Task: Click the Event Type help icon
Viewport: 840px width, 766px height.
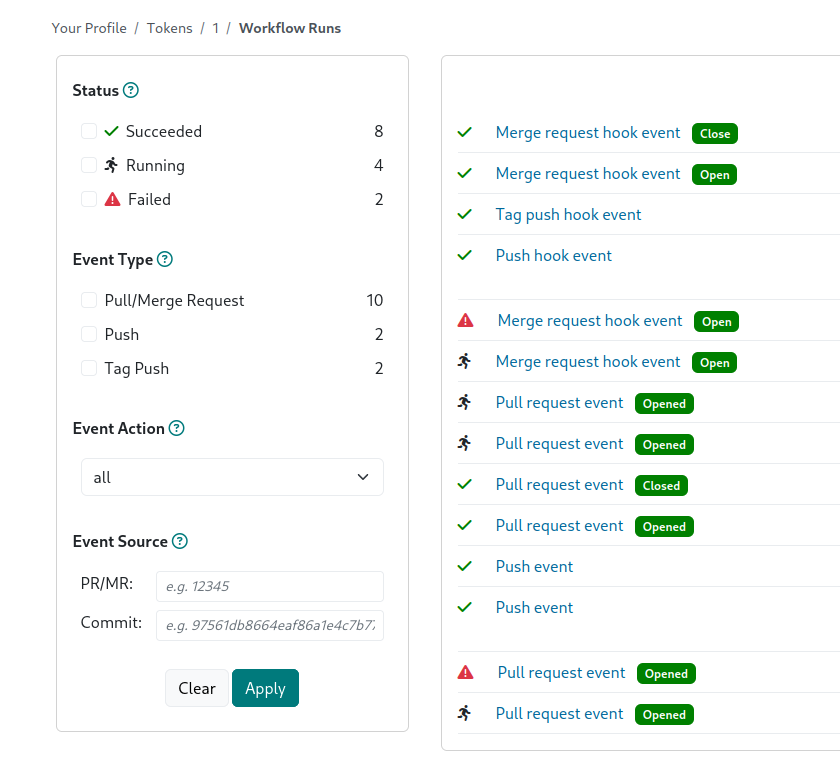Action: [167, 259]
